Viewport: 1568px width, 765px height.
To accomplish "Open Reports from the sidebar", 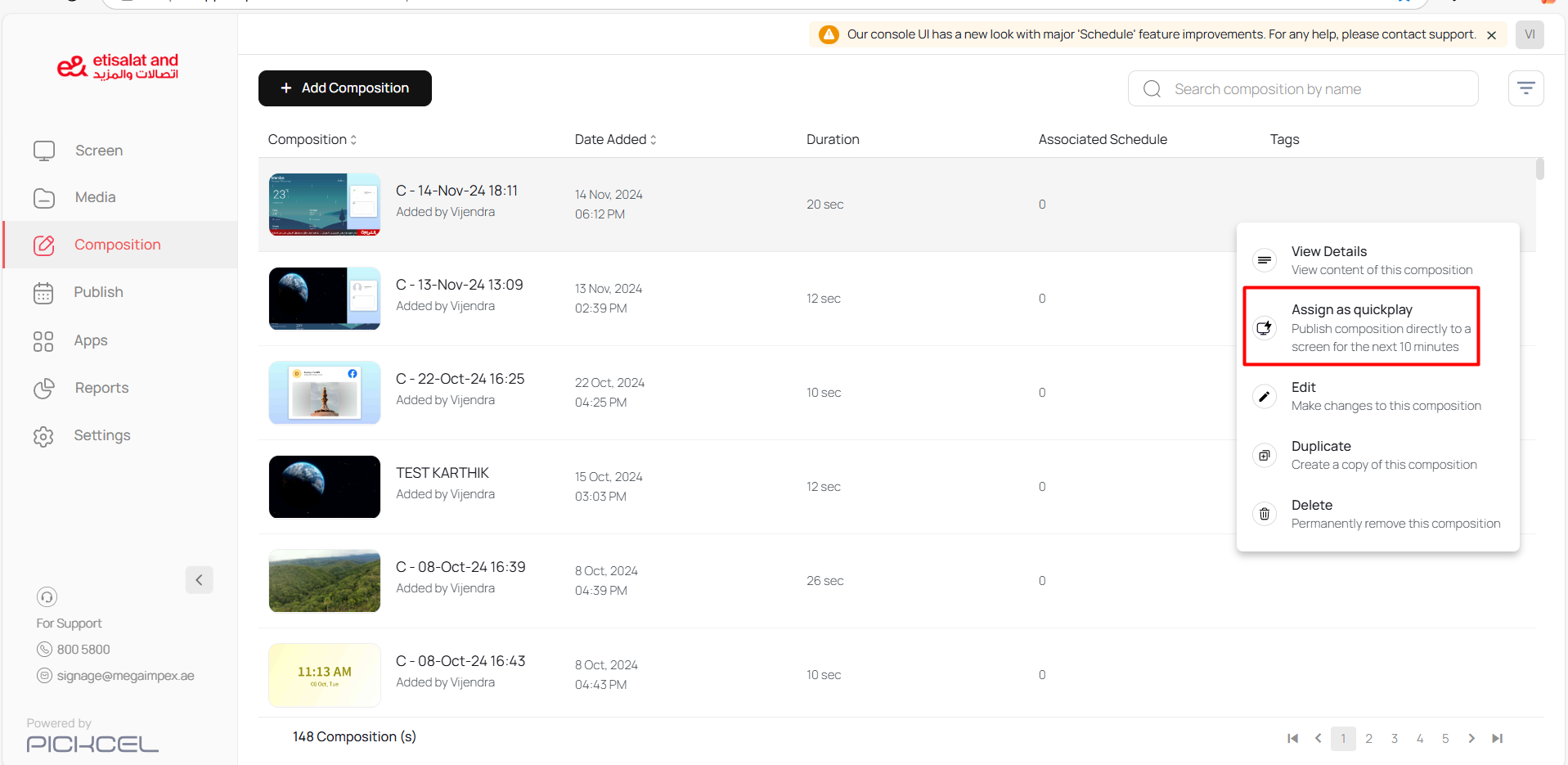I will point(101,388).
